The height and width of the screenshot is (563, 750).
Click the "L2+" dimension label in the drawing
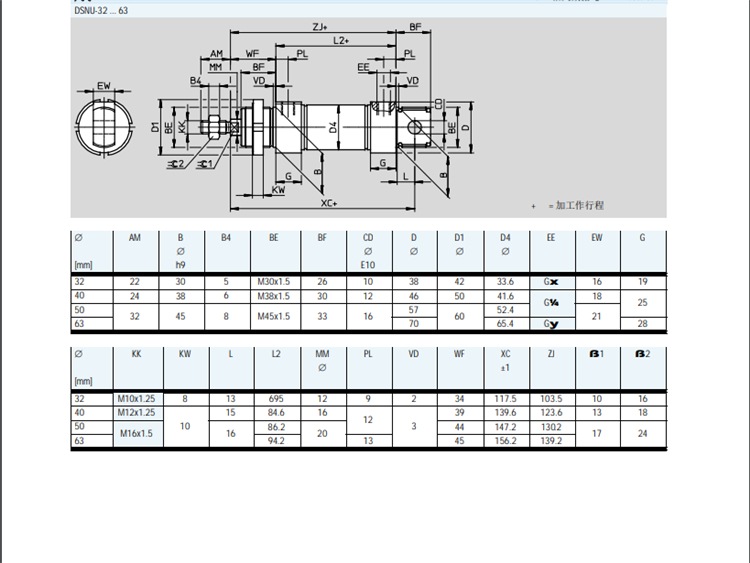coord(341,41)
